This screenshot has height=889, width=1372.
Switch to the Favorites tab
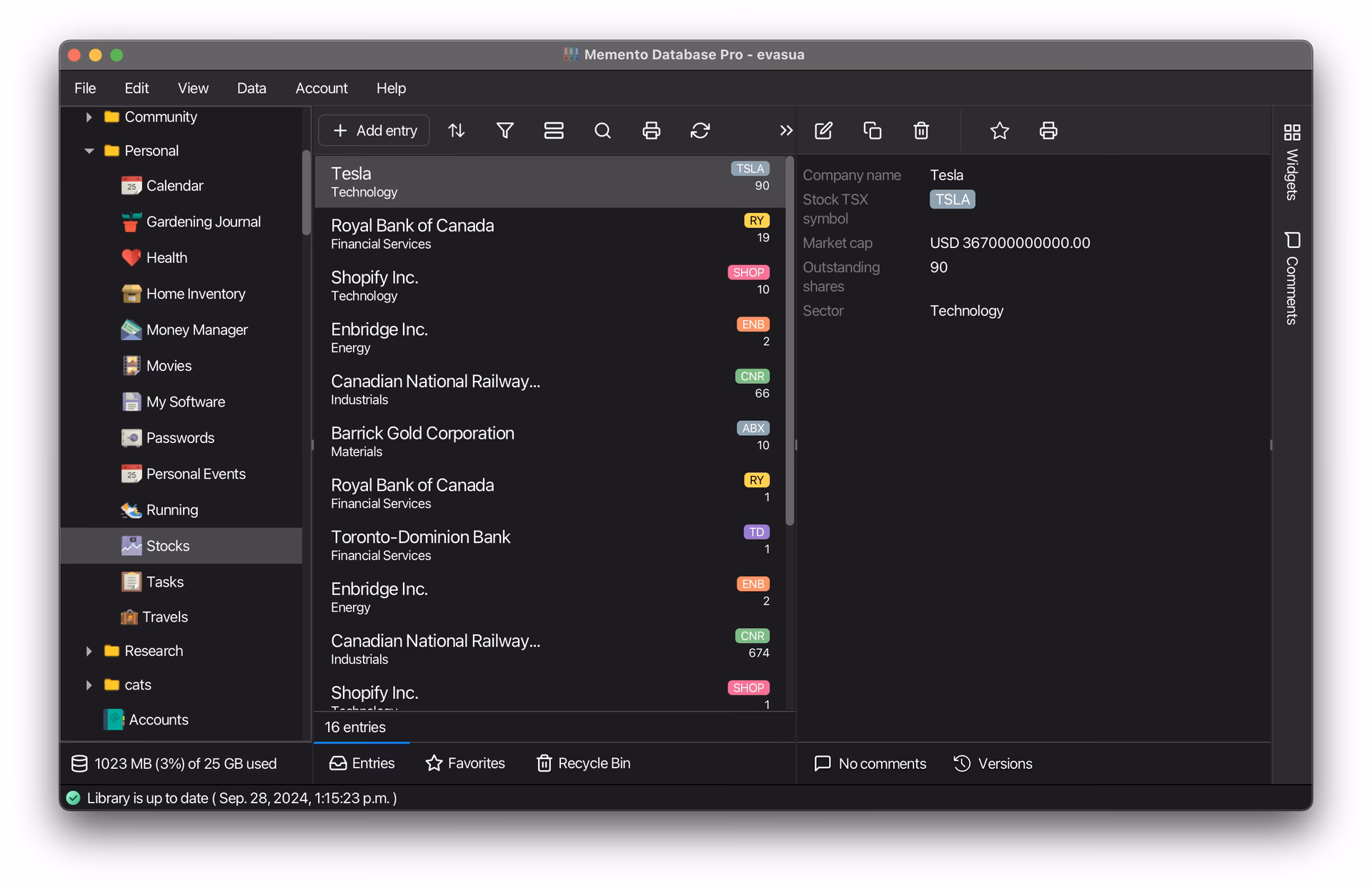(465, 763)
